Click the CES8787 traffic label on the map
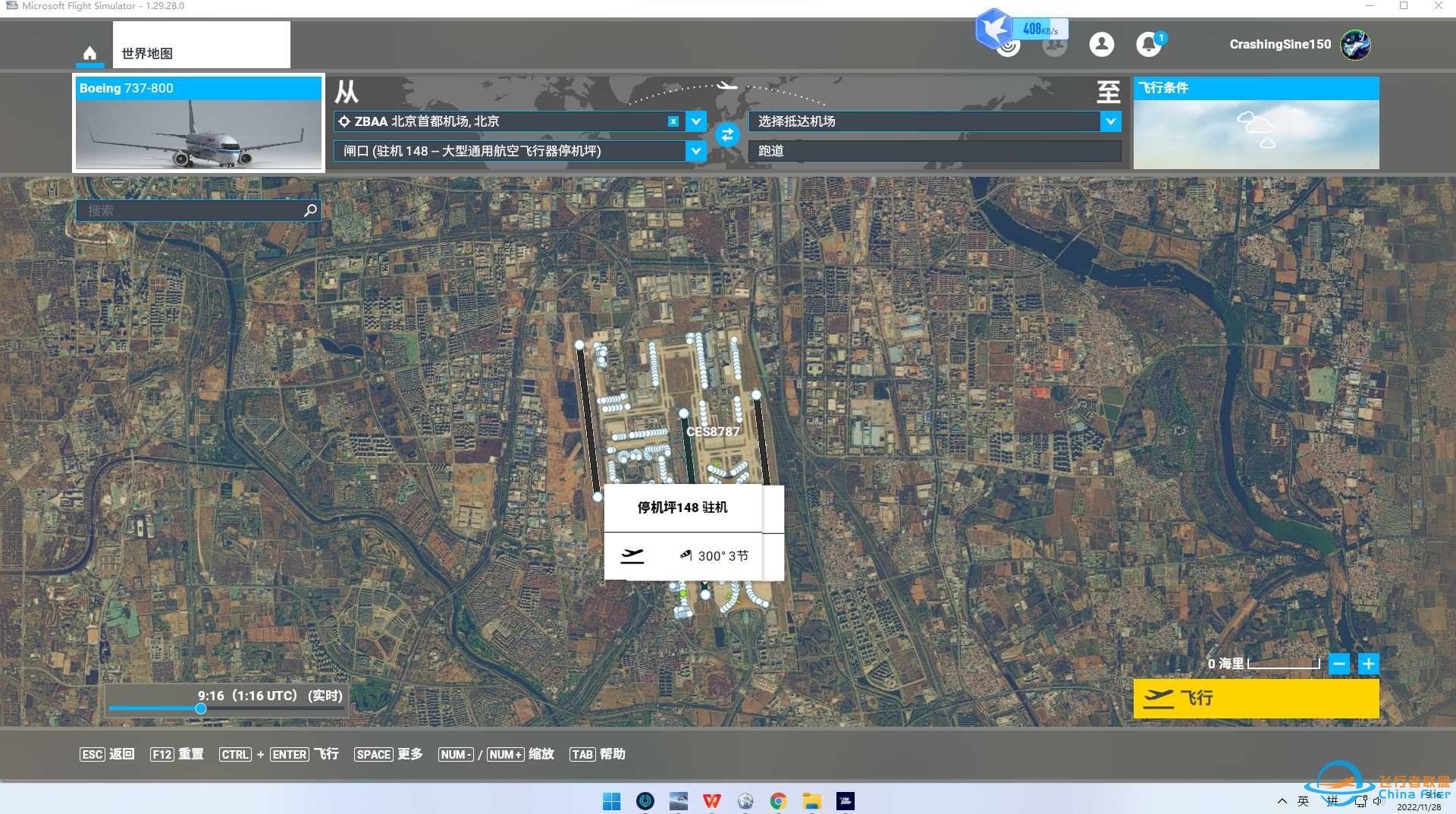The width and height of the screenshot is (1456, 814). [713, 432]
